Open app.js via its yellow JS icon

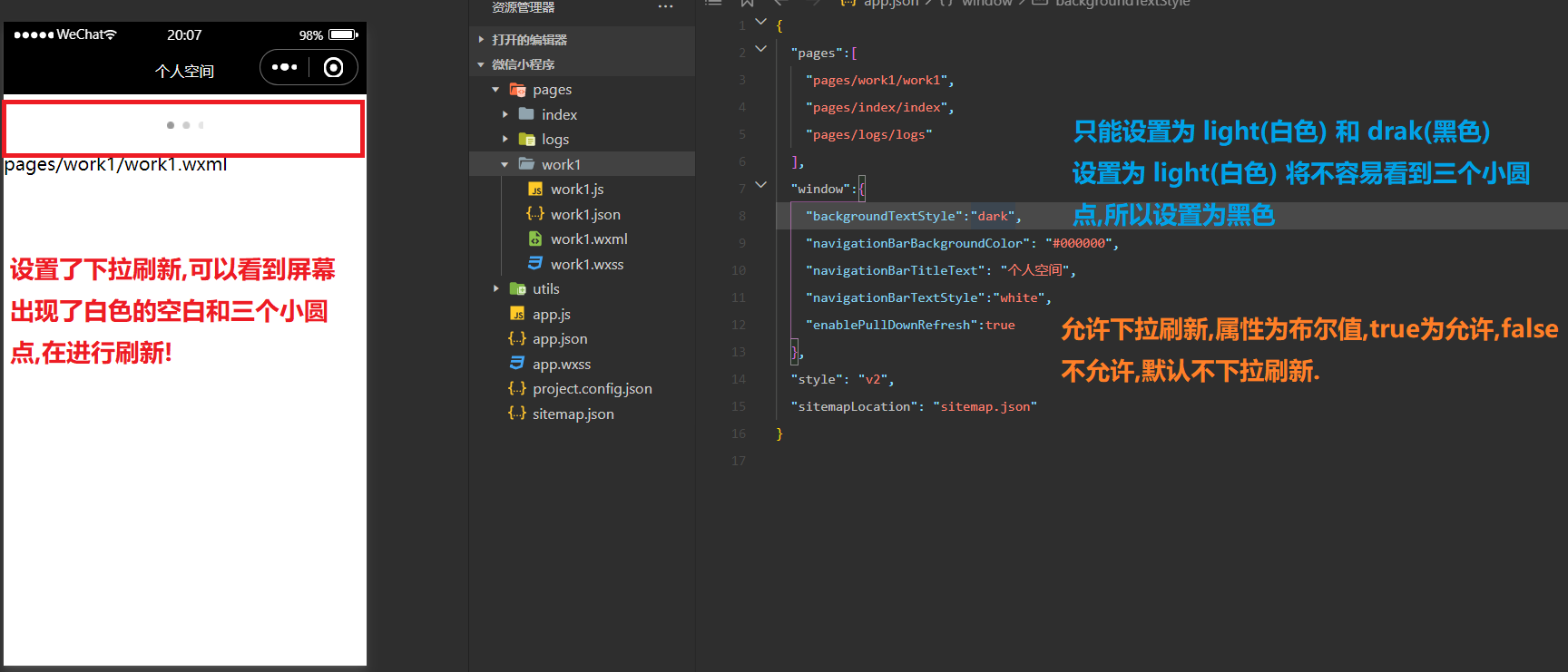click(x=517, y=314)
